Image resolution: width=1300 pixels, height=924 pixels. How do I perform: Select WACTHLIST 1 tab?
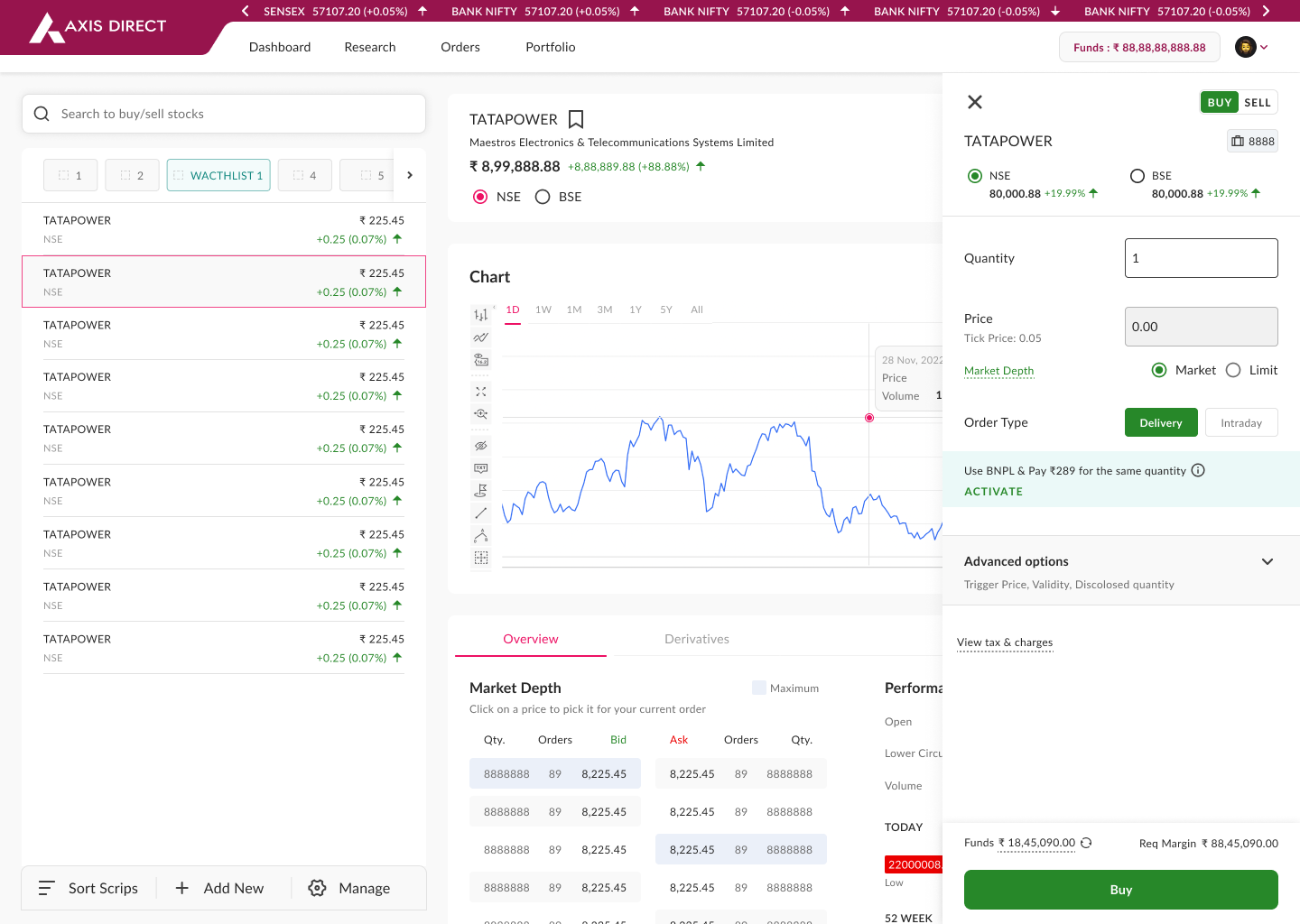tap(218, 175)
